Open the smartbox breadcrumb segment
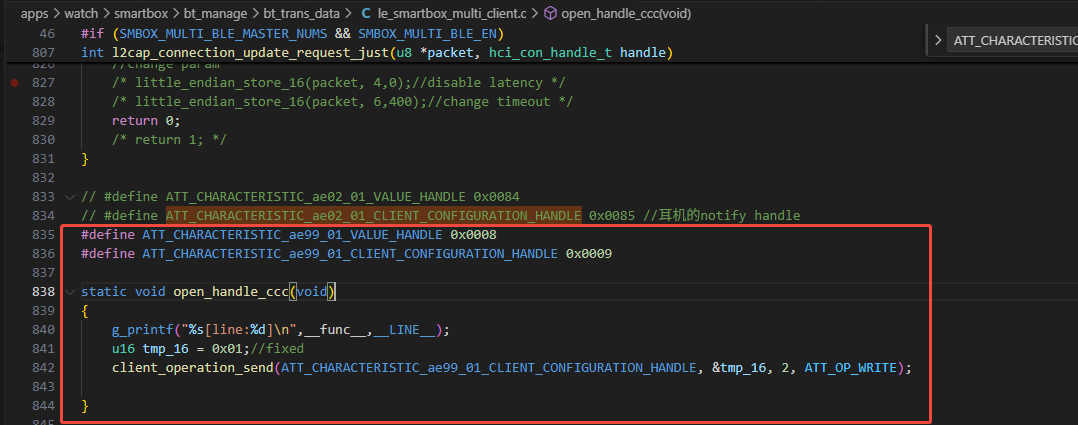The height and width of the screenshot is (425, 1078). (140, 13)
